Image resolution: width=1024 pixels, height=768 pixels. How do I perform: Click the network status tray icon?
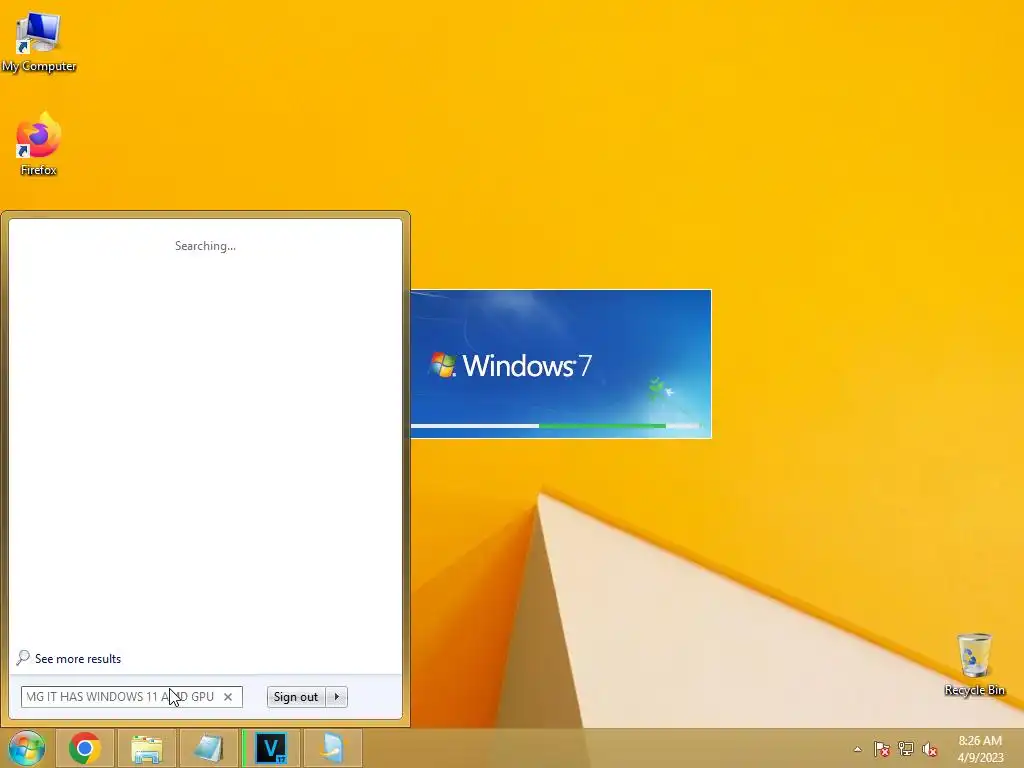click(906, 749)
